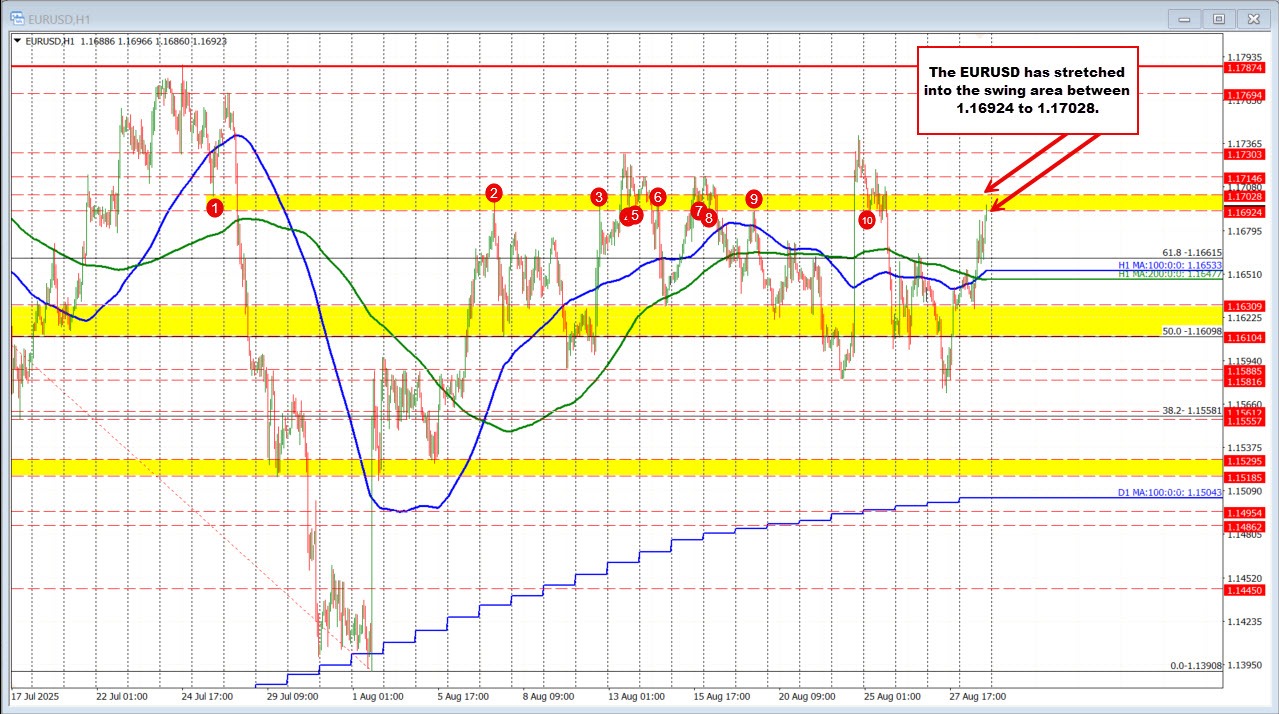The image size is (1279, 714).
Task: Select the 1.17694 price level label
Action: pyautogui.click(x=1244, y=93)
